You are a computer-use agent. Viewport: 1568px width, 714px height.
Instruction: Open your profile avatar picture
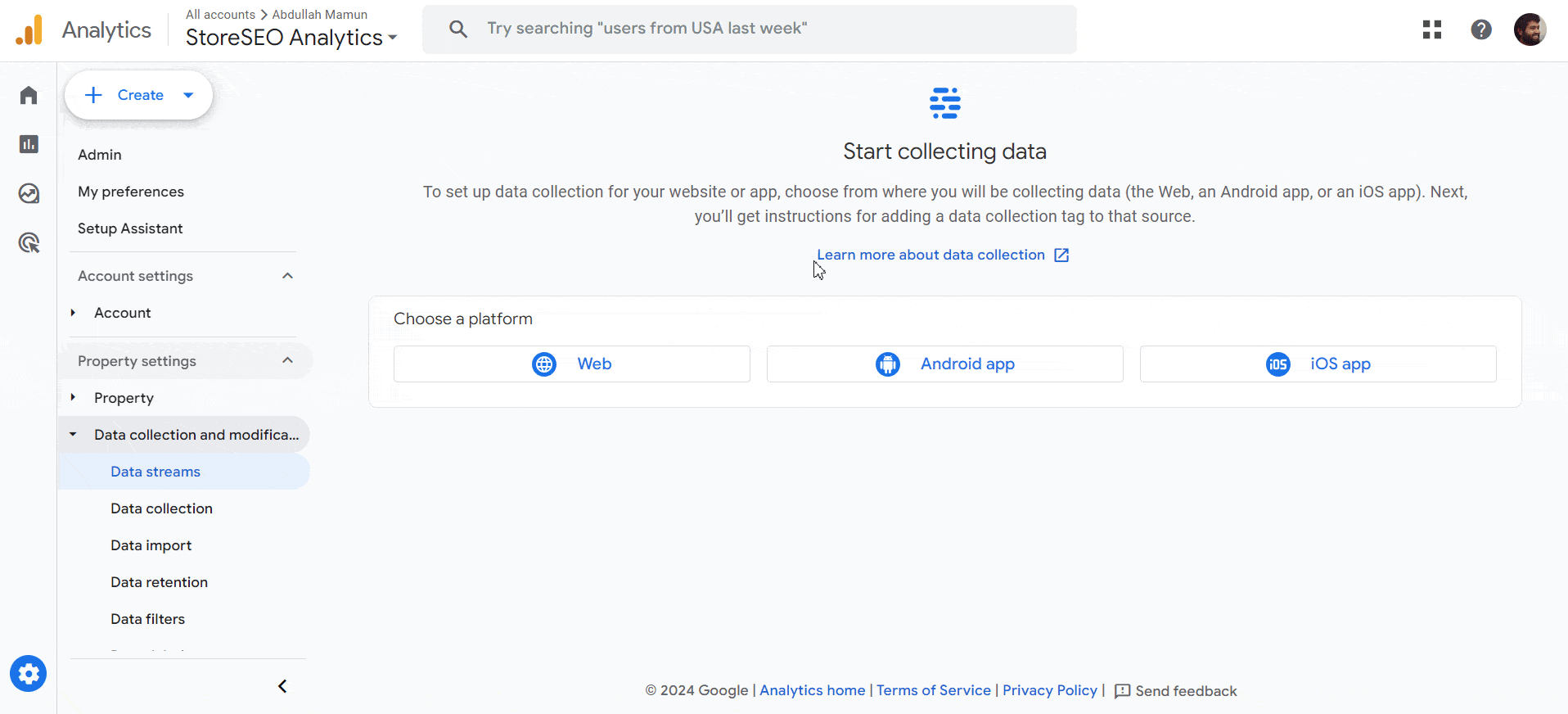pos(1530,29)
